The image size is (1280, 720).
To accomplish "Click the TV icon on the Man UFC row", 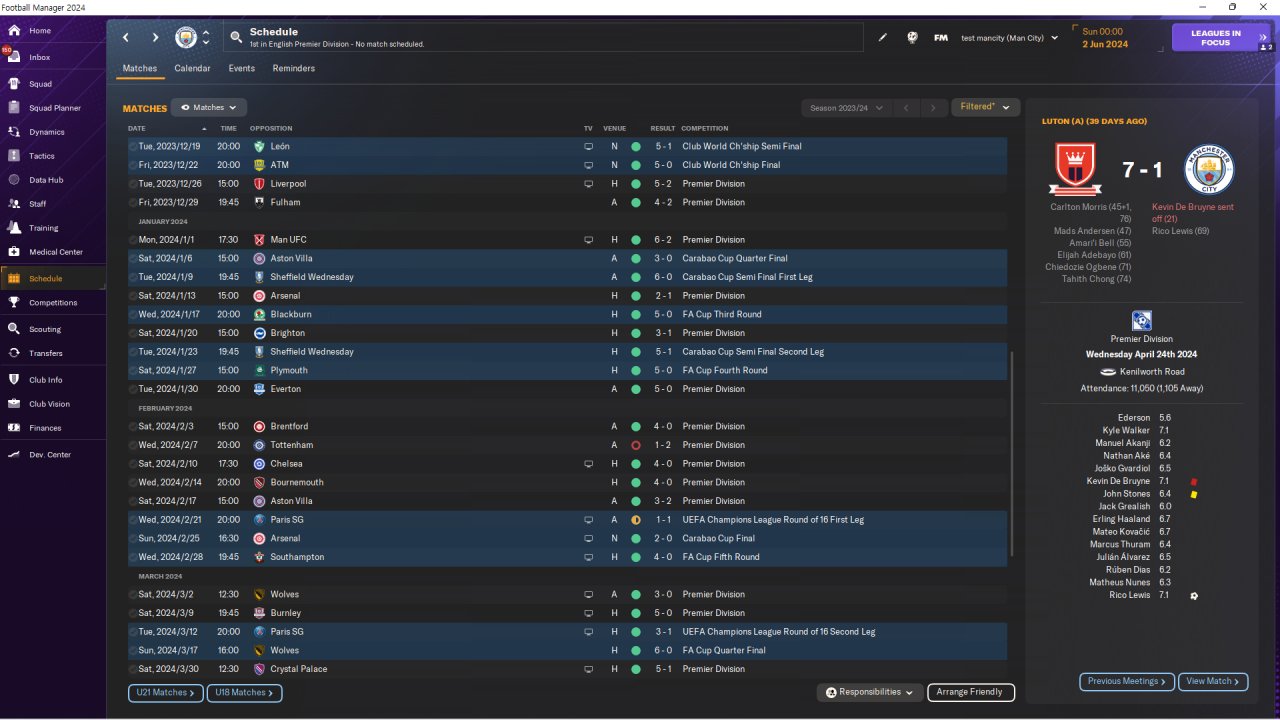I will pos(589,240).
